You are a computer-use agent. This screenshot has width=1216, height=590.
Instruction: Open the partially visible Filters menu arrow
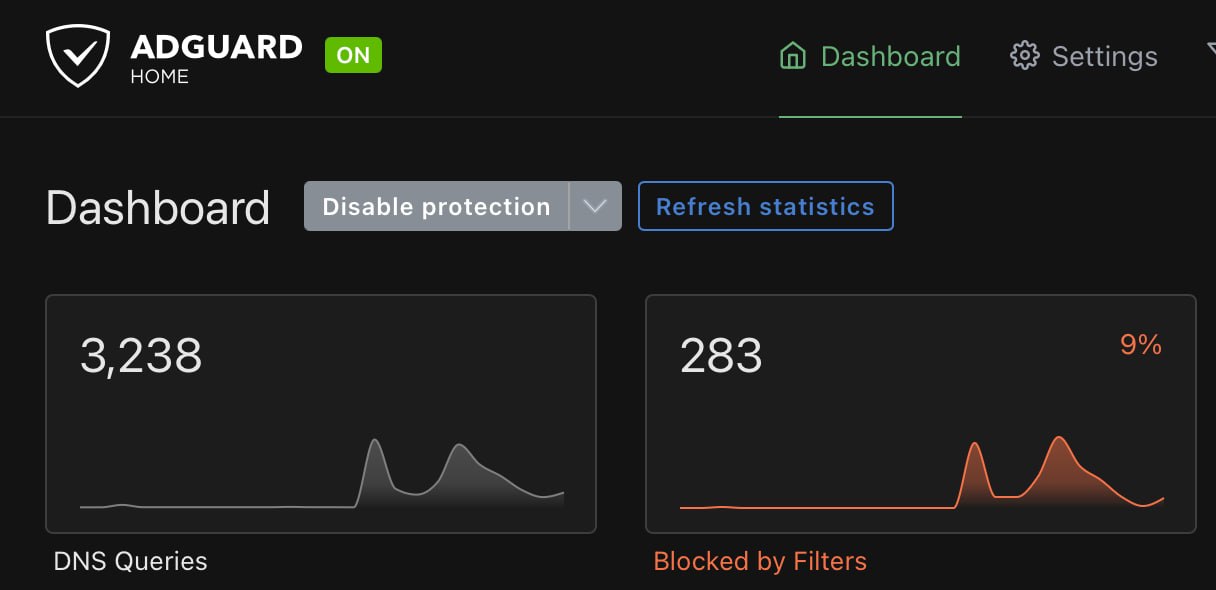point(1209,56)
